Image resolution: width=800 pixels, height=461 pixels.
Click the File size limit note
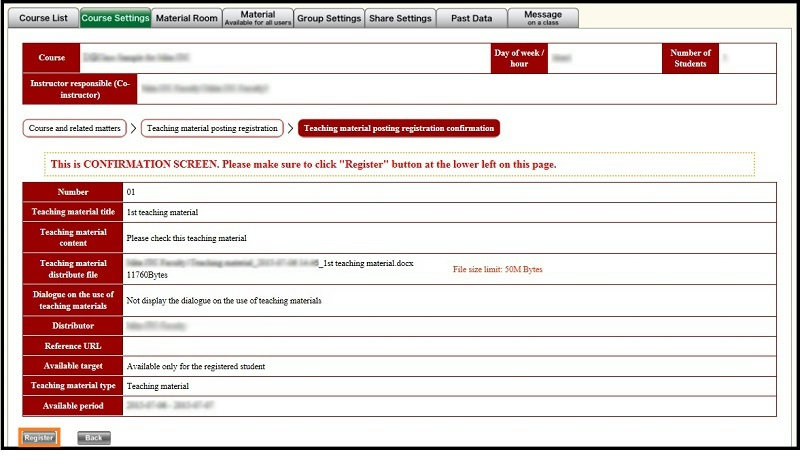tap(497, 269)
